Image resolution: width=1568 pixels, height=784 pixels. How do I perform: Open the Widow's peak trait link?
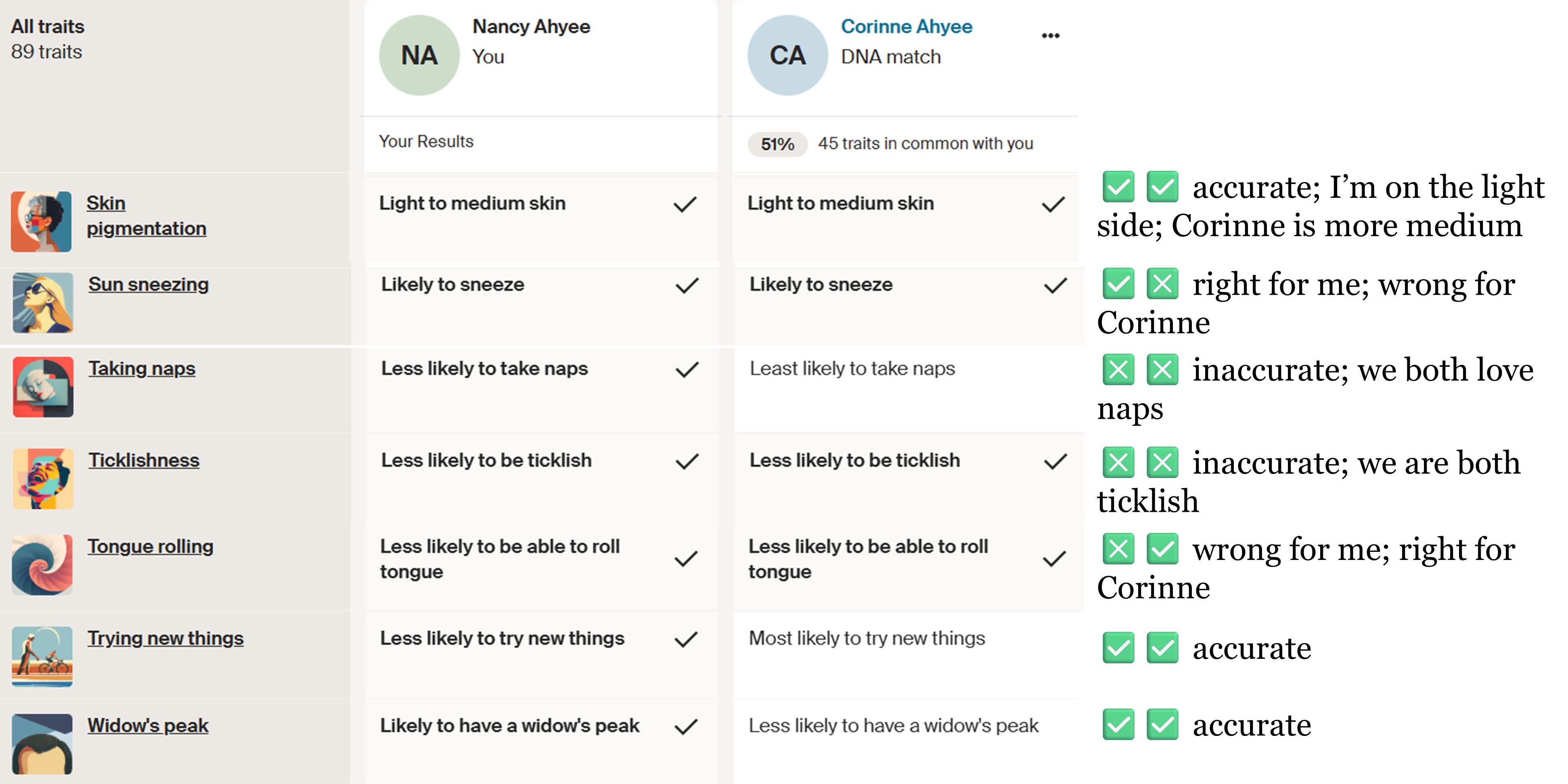pos(148,725)
